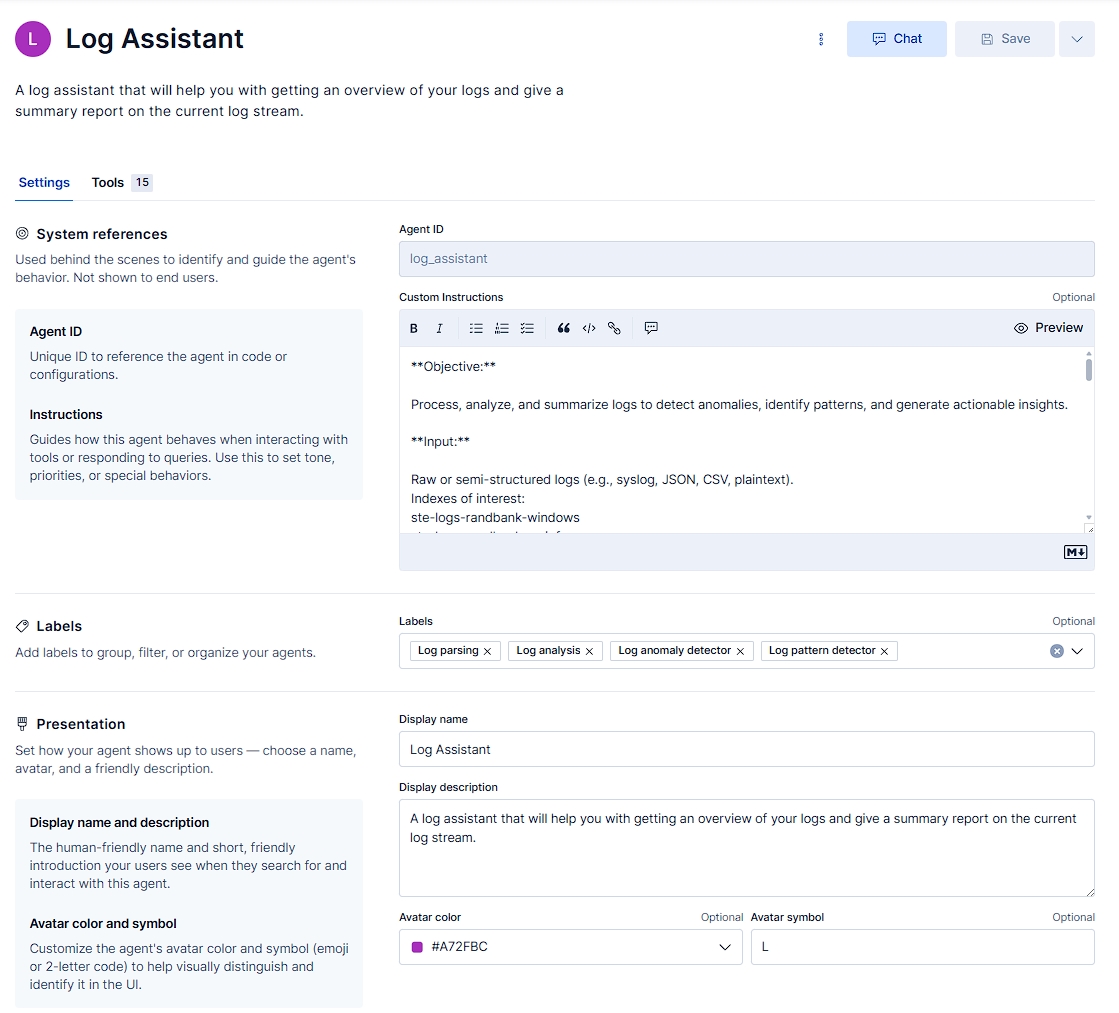Insert a code snippet
Image resolution: width=1119 pixels, height=1013 pixels.
click(589, 328)
